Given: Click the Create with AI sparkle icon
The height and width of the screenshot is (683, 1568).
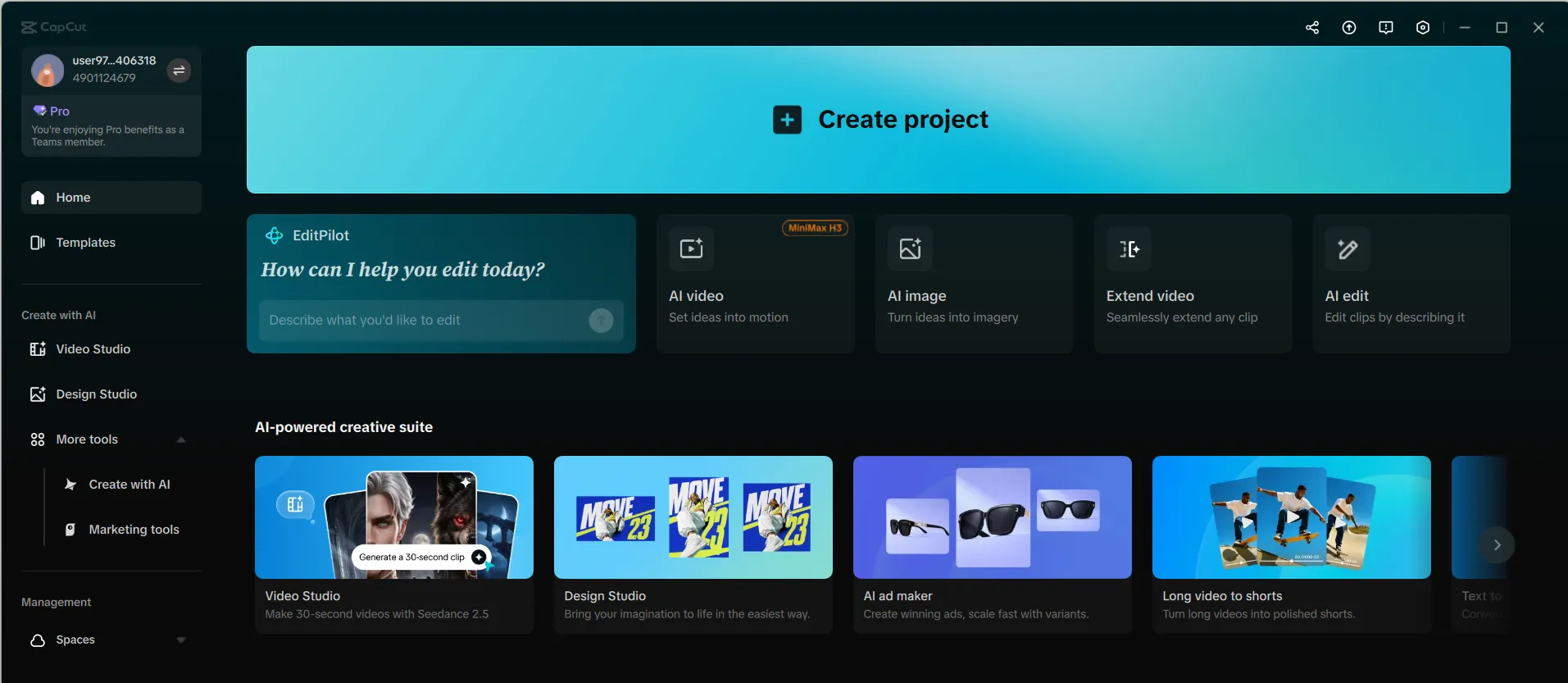Looking at the screenshot, I should tap(70, 485).
